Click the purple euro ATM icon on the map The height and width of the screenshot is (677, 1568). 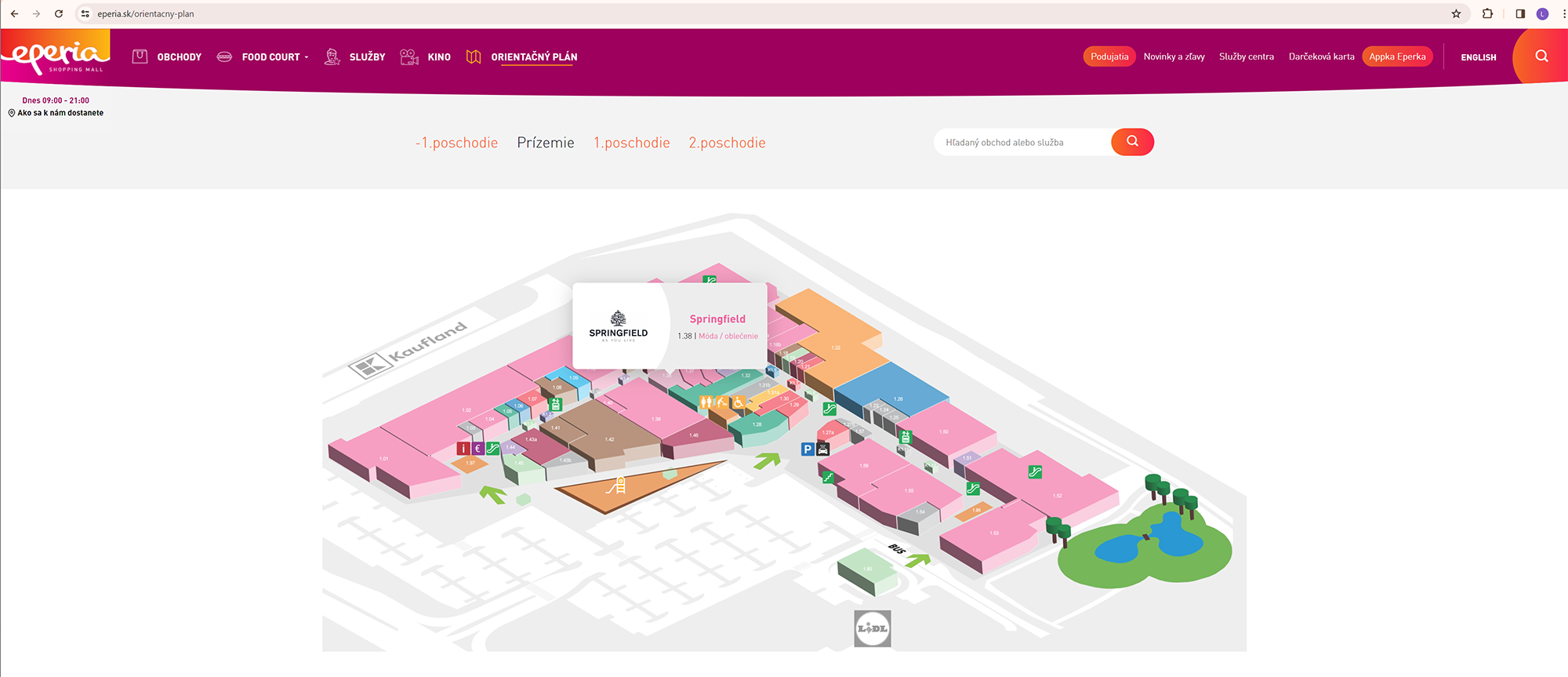pos(478,449)
